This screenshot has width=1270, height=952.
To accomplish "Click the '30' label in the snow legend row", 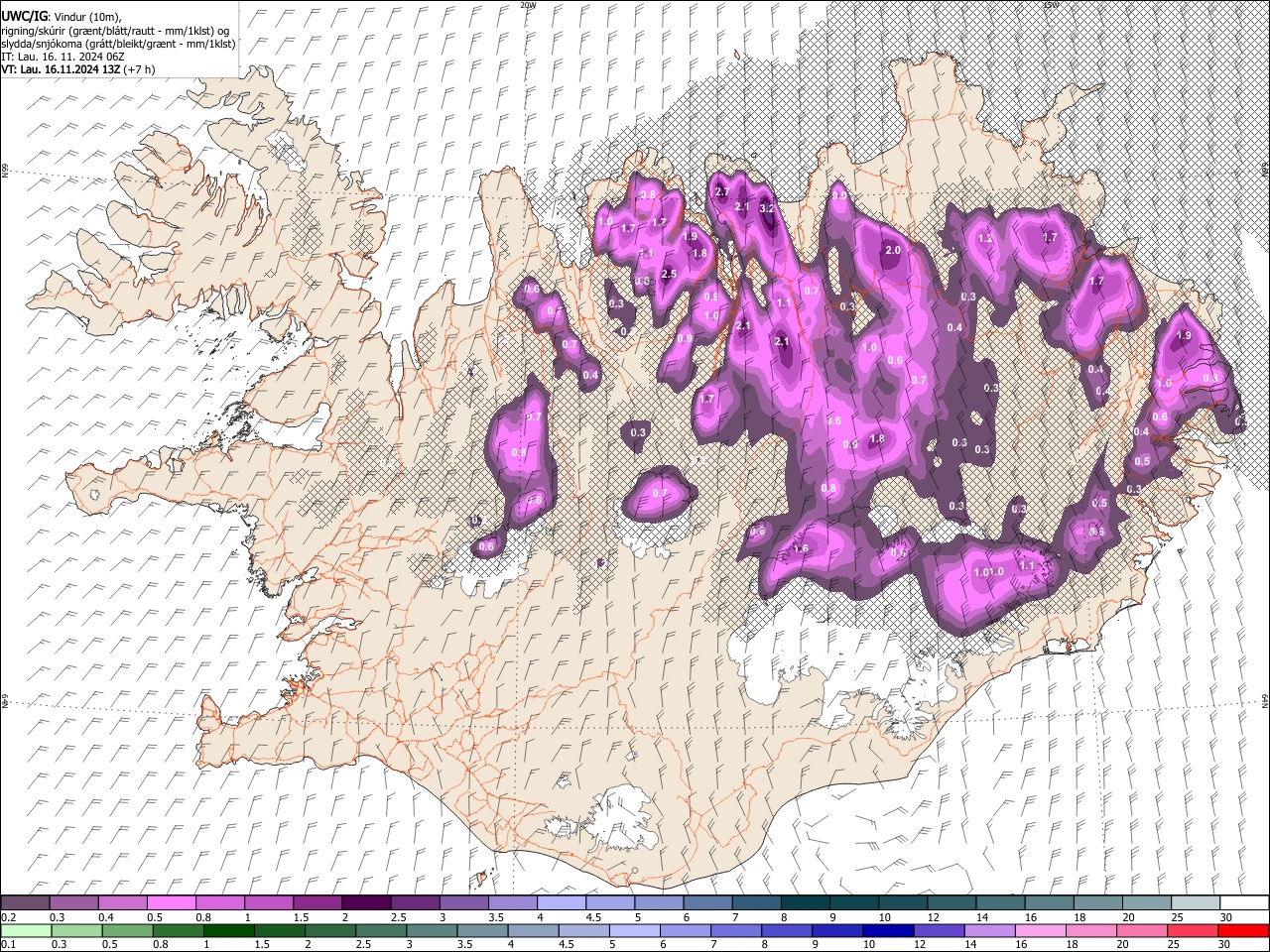I will coord(1226,917).
